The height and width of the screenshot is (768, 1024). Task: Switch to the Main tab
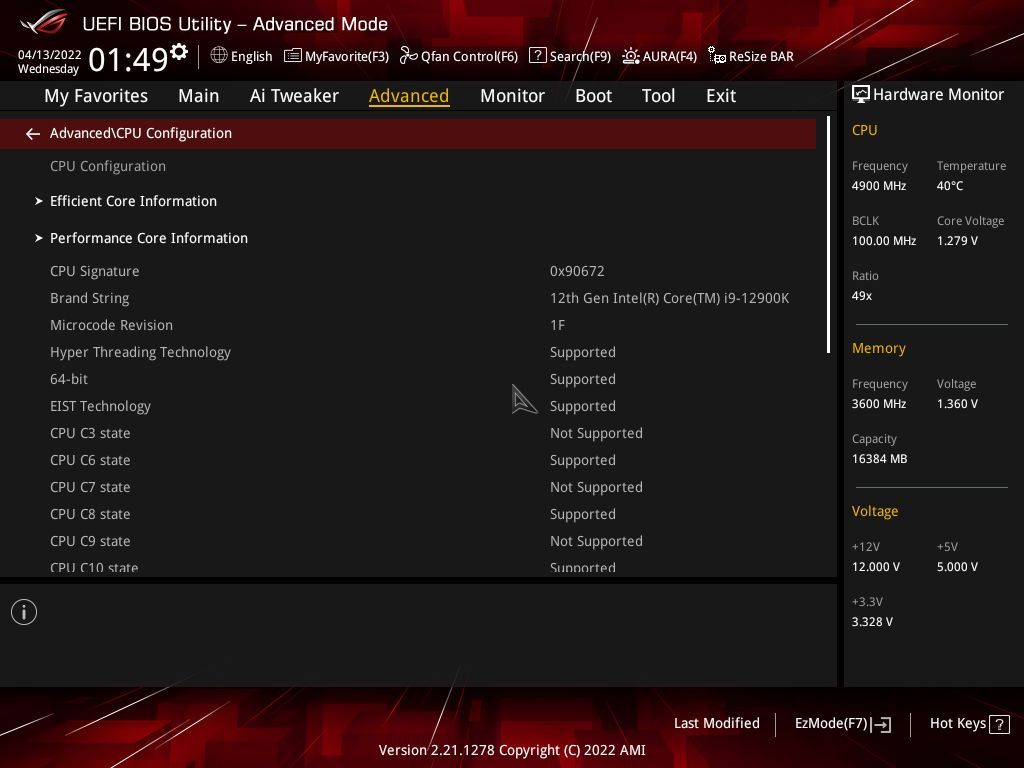[x=199, y=96]
